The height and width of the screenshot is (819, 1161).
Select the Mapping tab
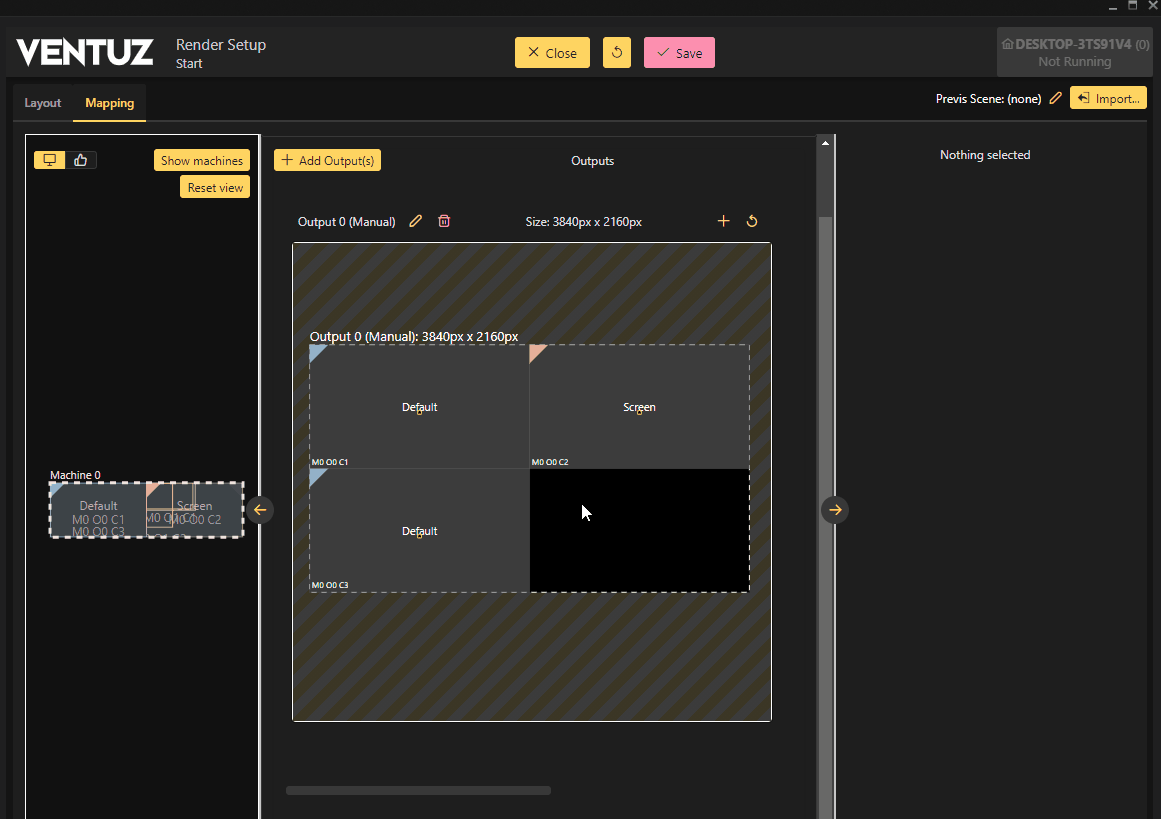click(x=109, y=103)
